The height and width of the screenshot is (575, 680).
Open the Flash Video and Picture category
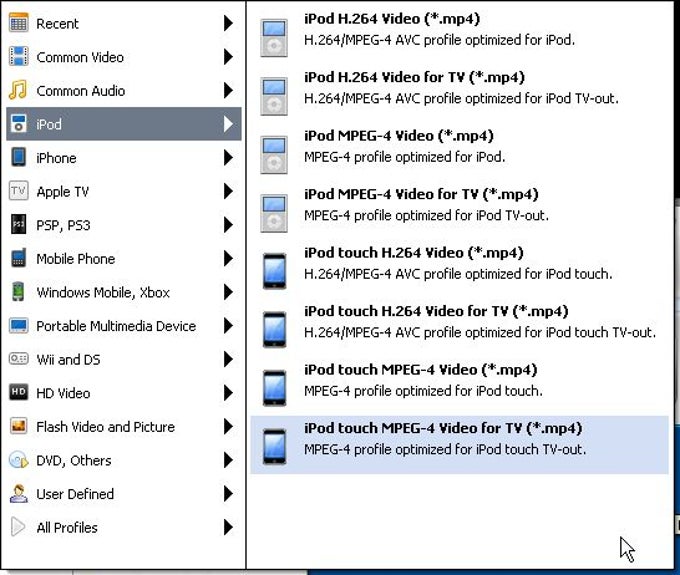124,426
